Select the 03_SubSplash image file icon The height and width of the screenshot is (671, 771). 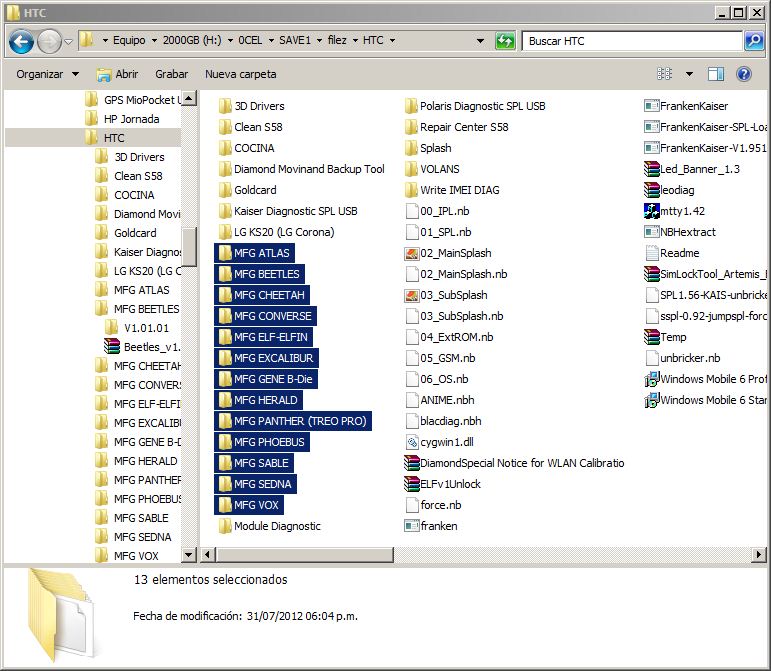pyautogui.click(x=411, y=295)
